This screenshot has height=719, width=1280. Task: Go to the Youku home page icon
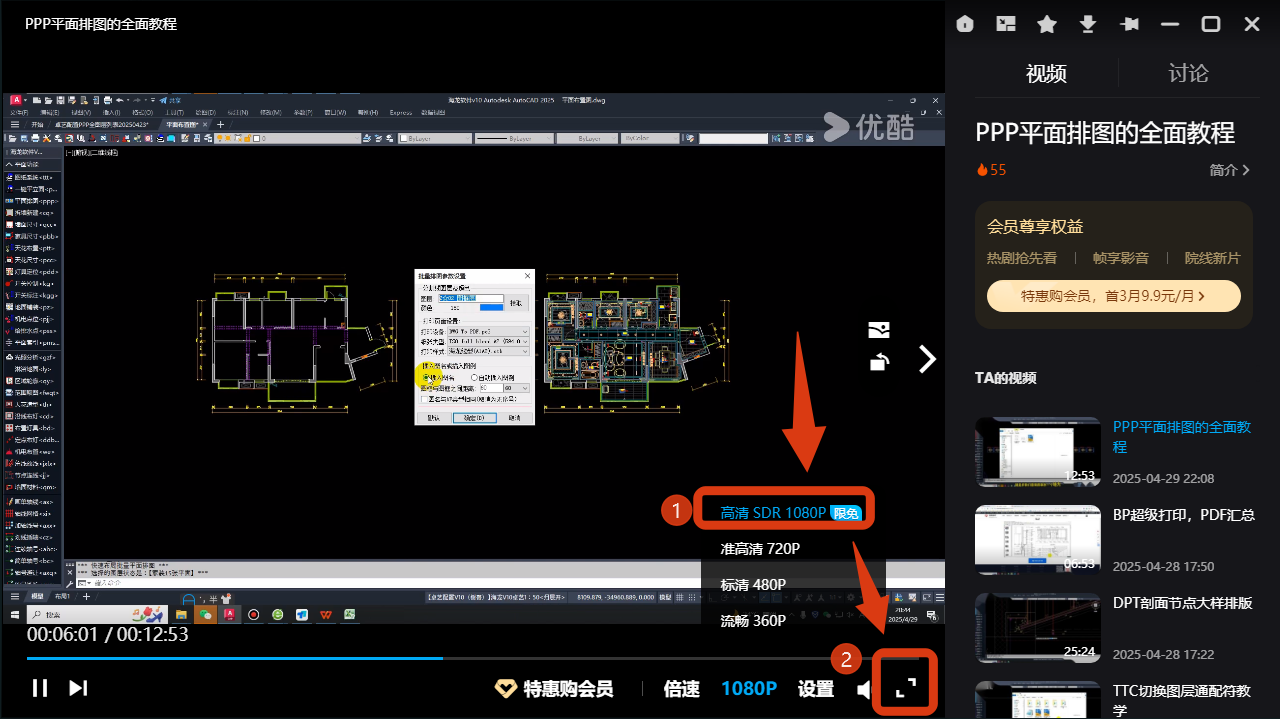click(965, 24)
